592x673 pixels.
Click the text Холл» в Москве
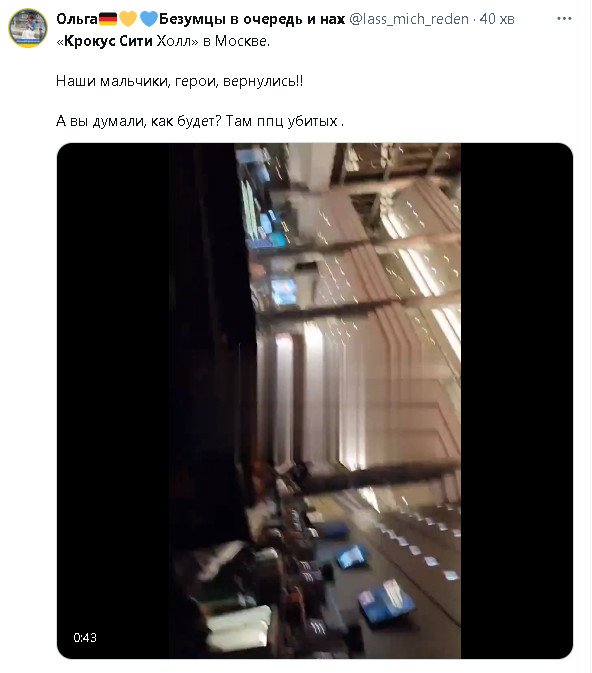tap(213, 41)
